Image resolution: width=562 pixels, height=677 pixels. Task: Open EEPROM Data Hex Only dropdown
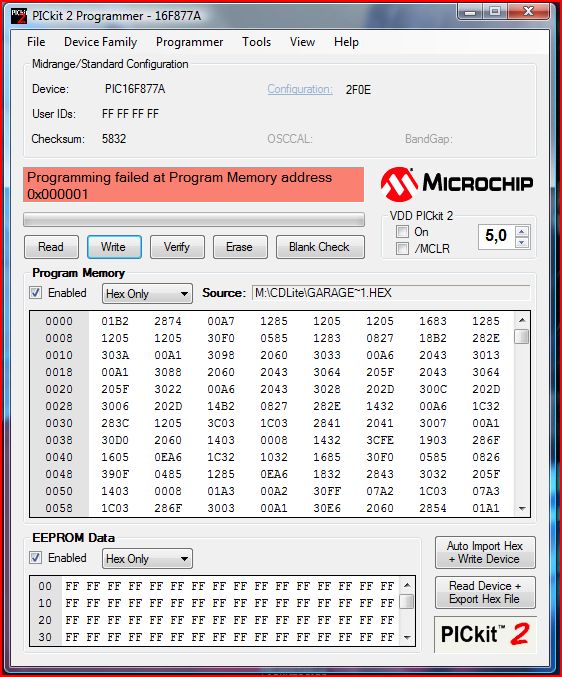pos(147,559)
